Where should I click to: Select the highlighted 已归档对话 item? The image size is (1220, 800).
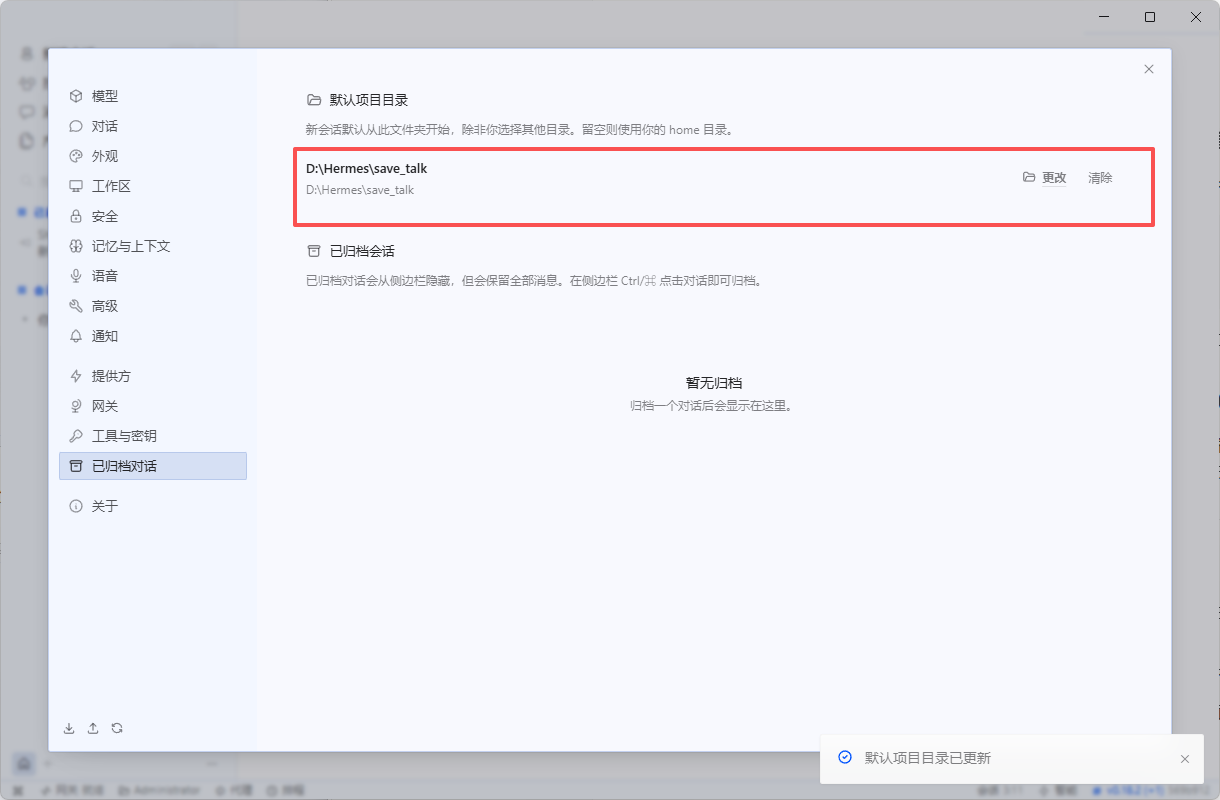152,466
